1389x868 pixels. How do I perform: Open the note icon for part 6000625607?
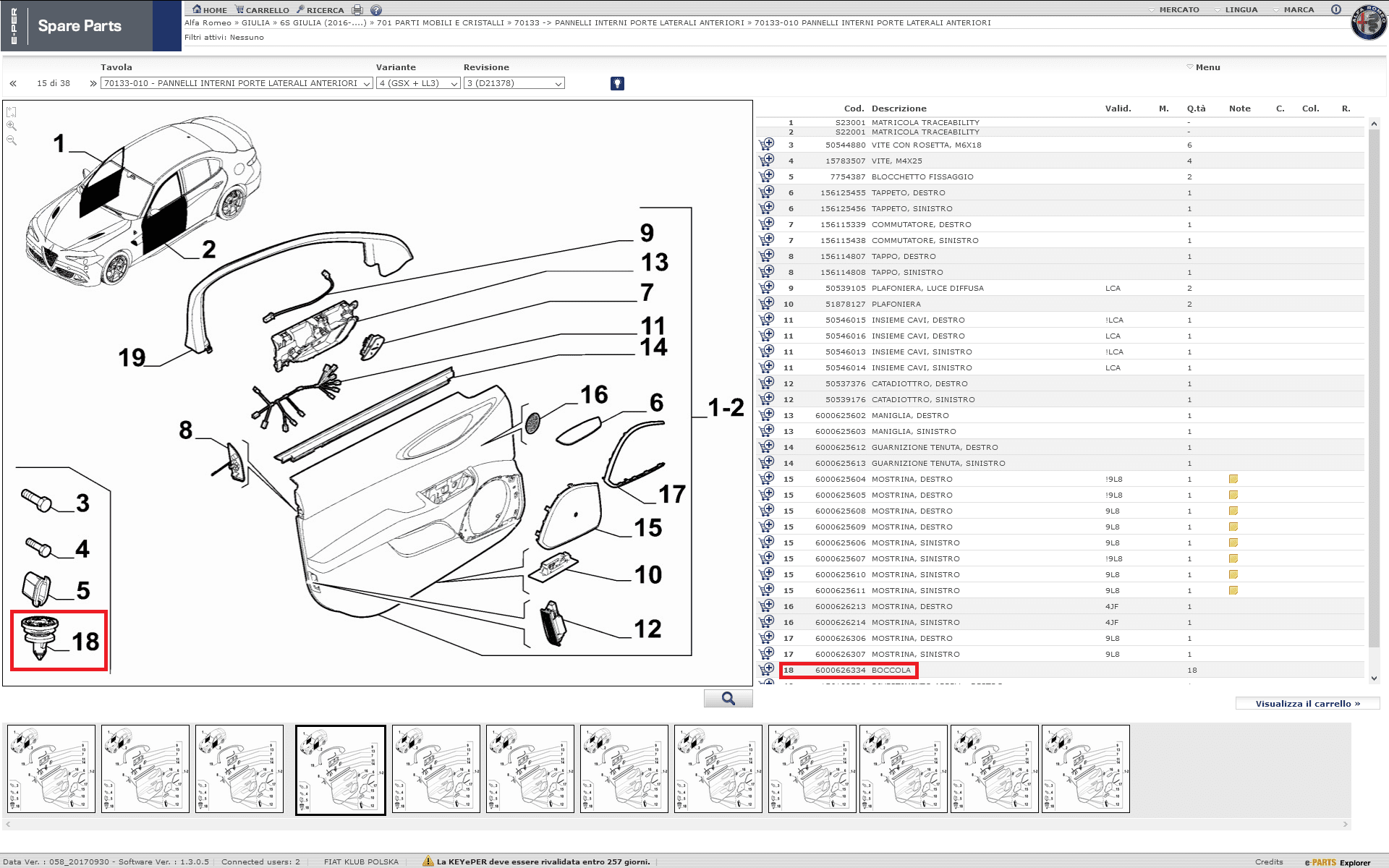click(1233, 558)
